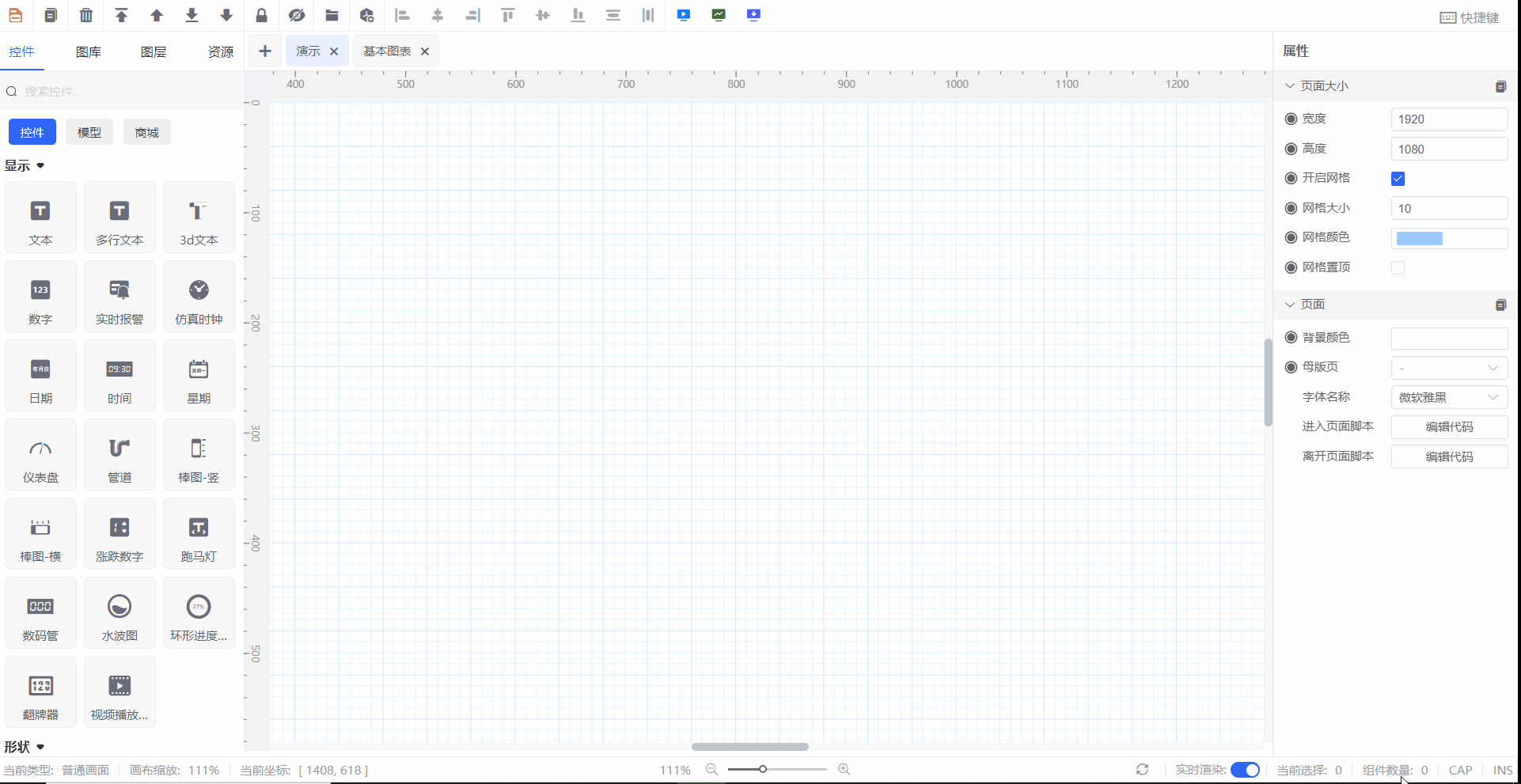Open the 字体名称 font dropdown
This screenshot has height=784, width=1521.
click(x=1448, y=397)
